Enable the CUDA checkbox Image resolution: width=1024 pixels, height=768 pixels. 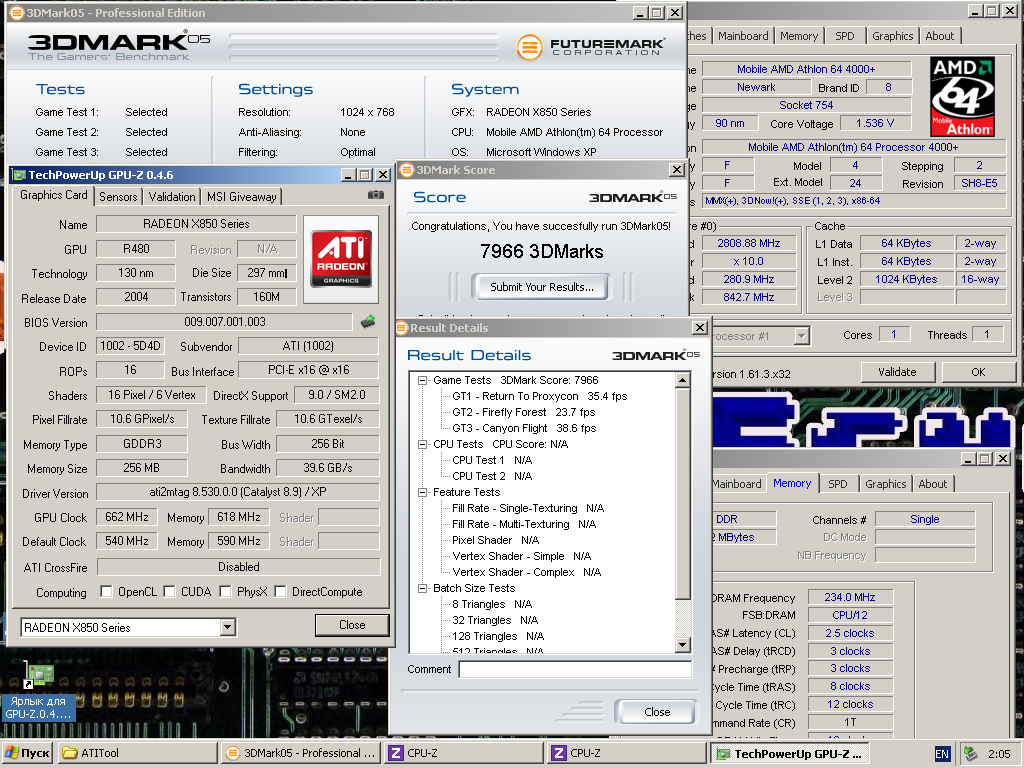[169, 592]
